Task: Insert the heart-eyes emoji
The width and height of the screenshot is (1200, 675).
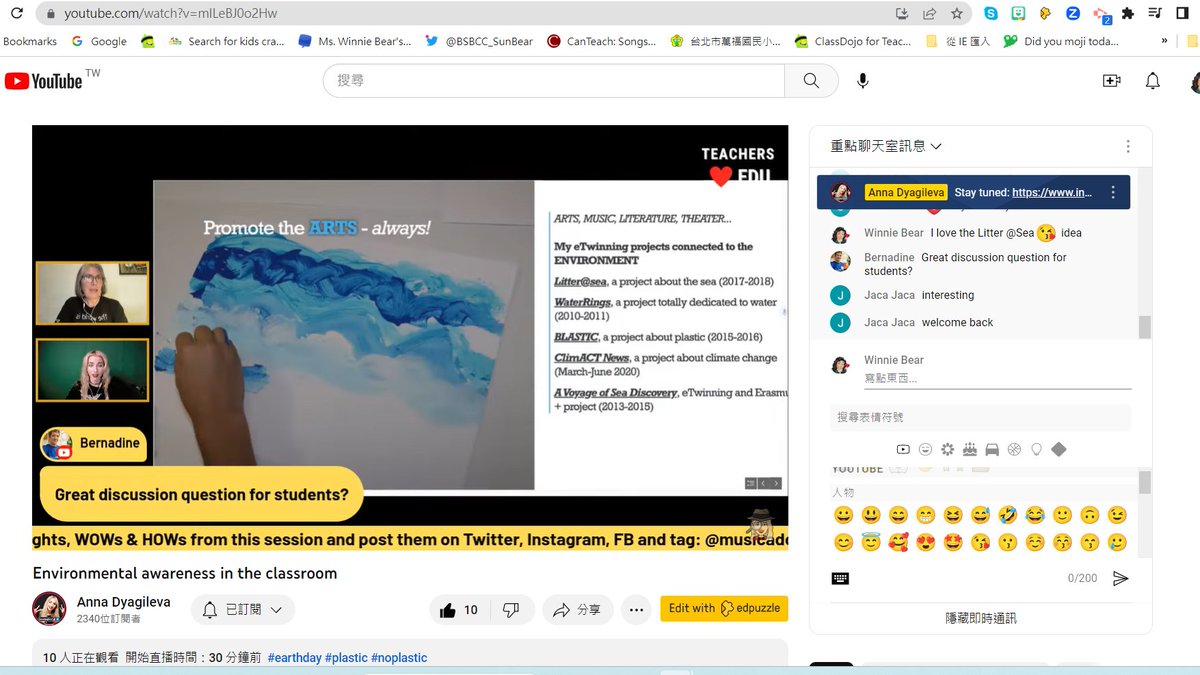Action: click(925, 543)
